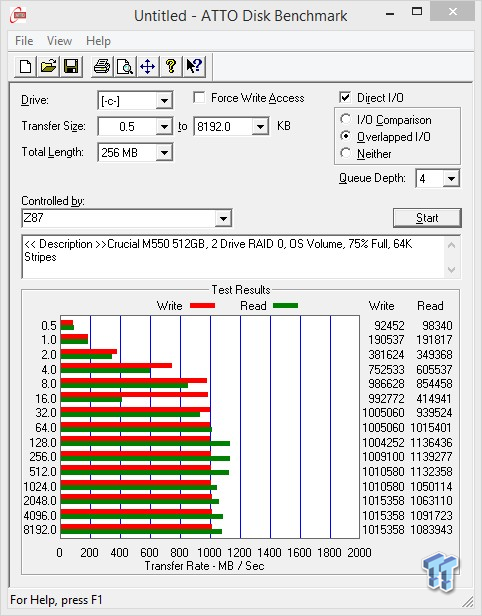Expand Controlled by Z87 dropdown
The width and height of the screenshot is (482, 616).
click(x=223, y=218)
